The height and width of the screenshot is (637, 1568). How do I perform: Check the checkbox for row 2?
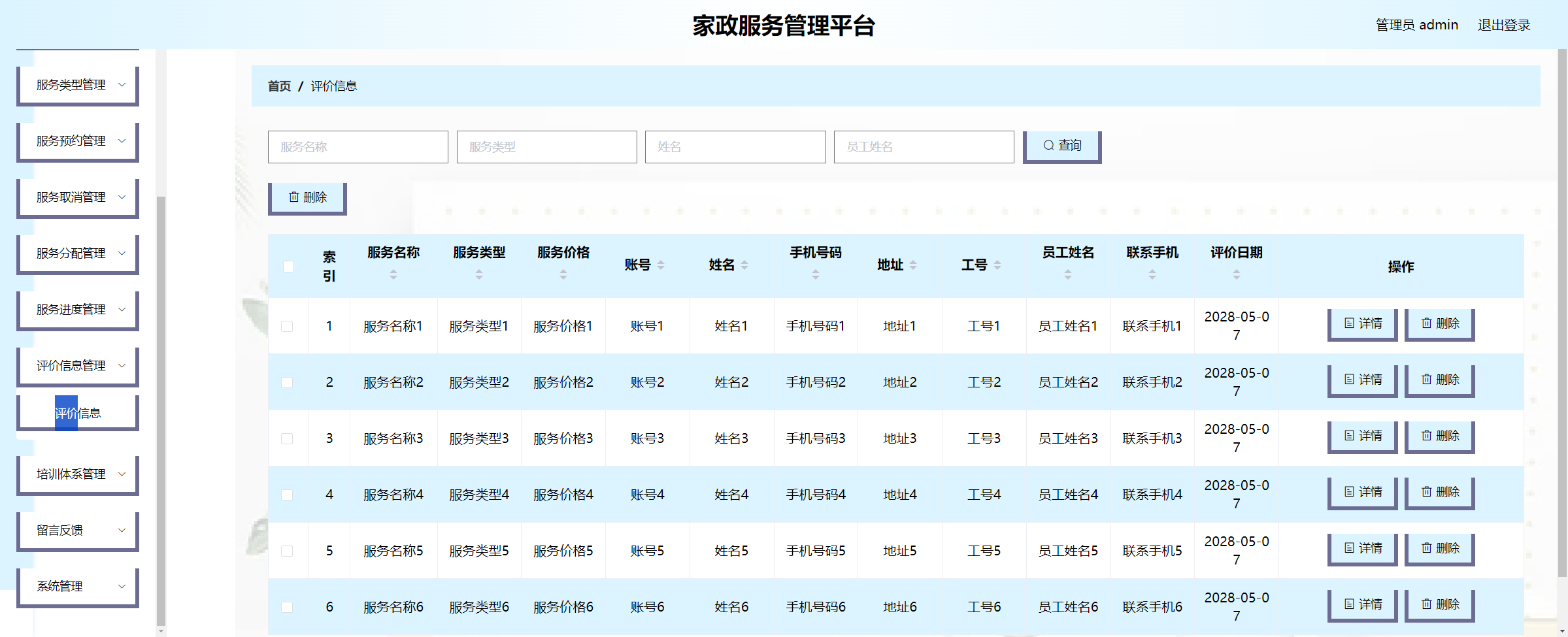(x=287, y=382)
